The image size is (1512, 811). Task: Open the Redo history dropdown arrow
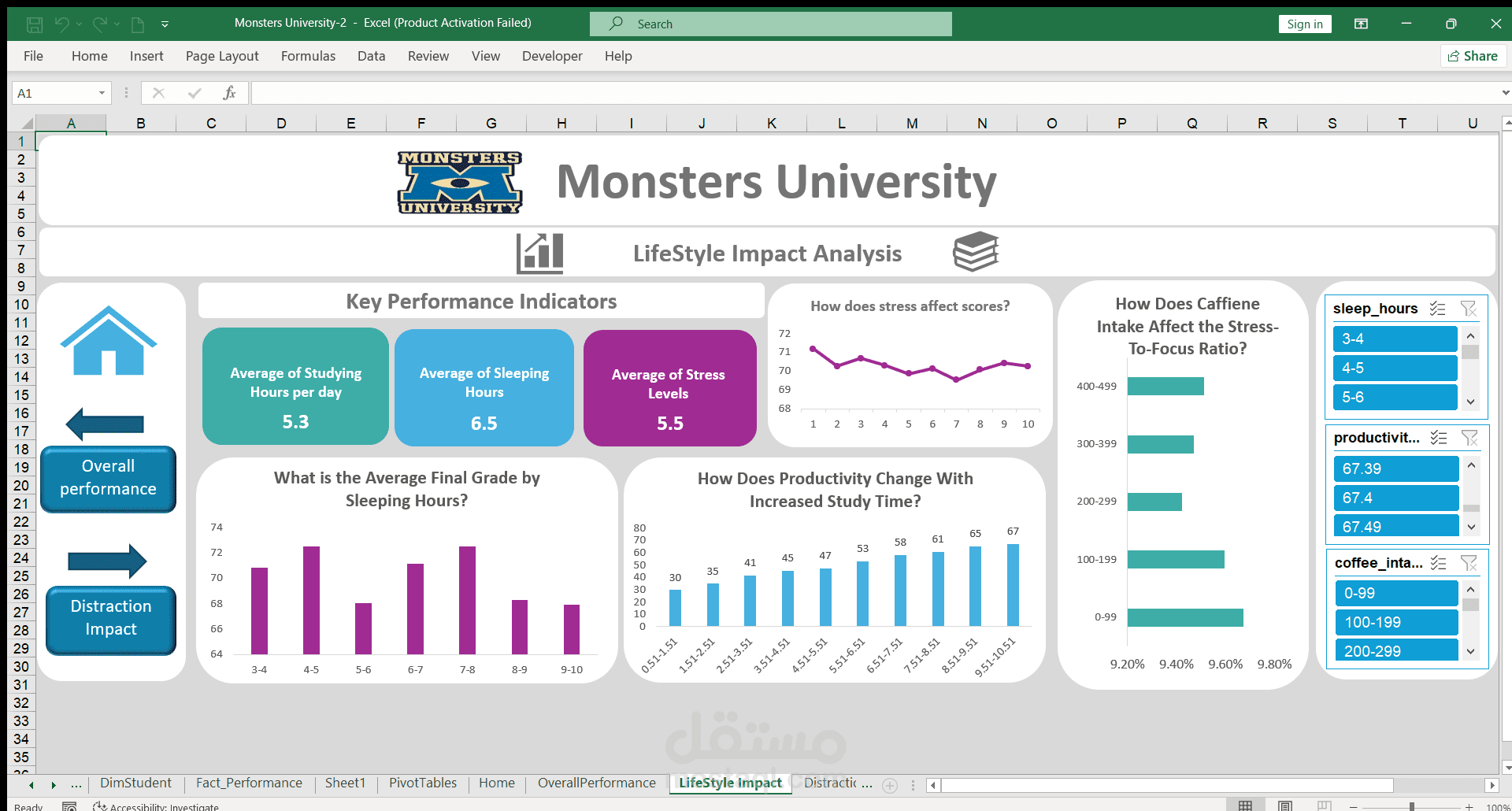point(117,24)
